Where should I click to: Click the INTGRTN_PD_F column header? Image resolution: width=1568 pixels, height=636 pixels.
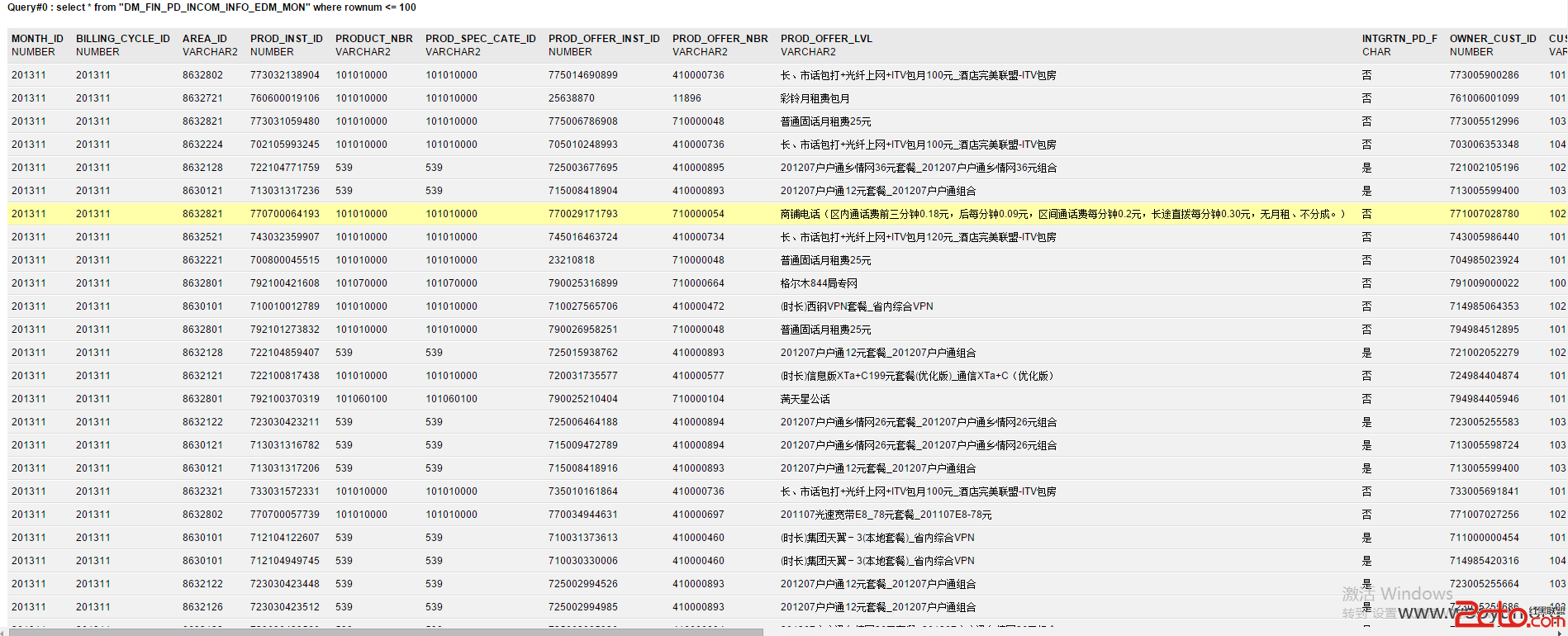1399,39
